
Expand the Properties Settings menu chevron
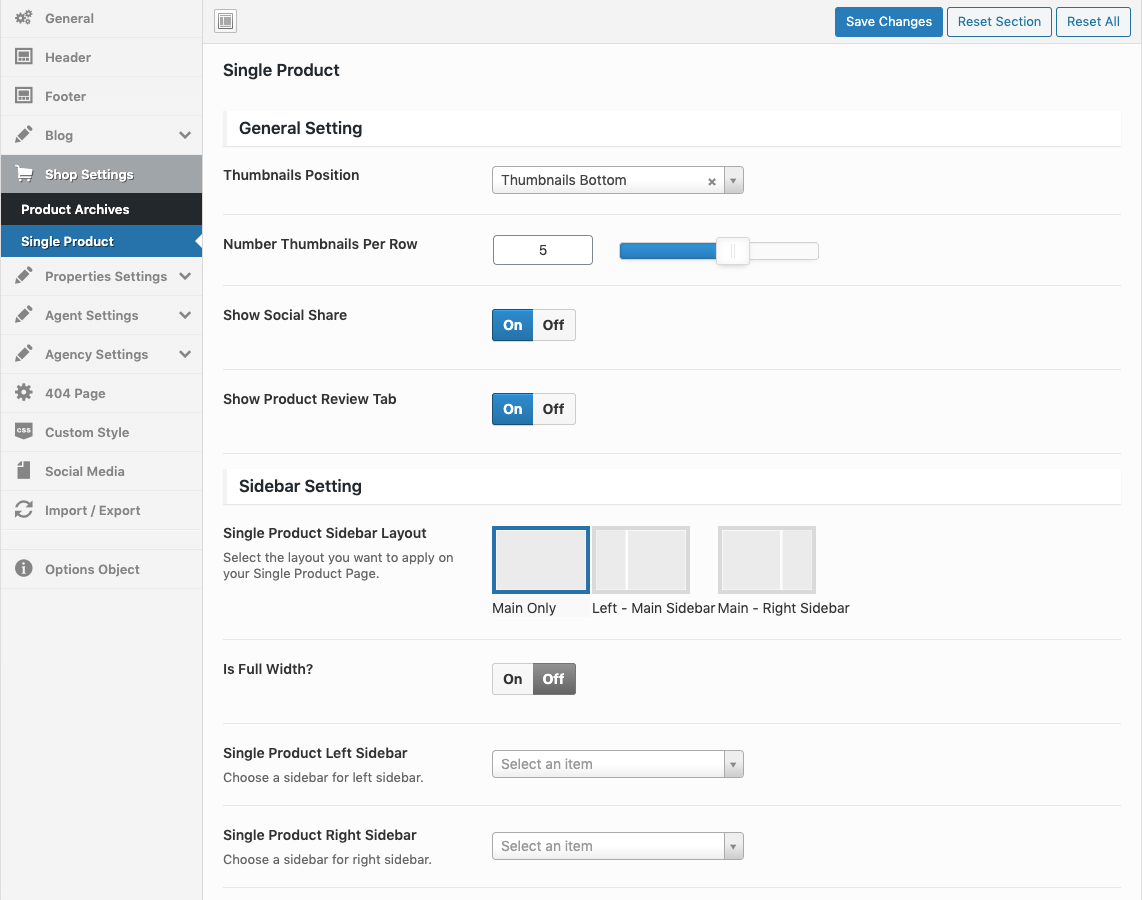185,276
